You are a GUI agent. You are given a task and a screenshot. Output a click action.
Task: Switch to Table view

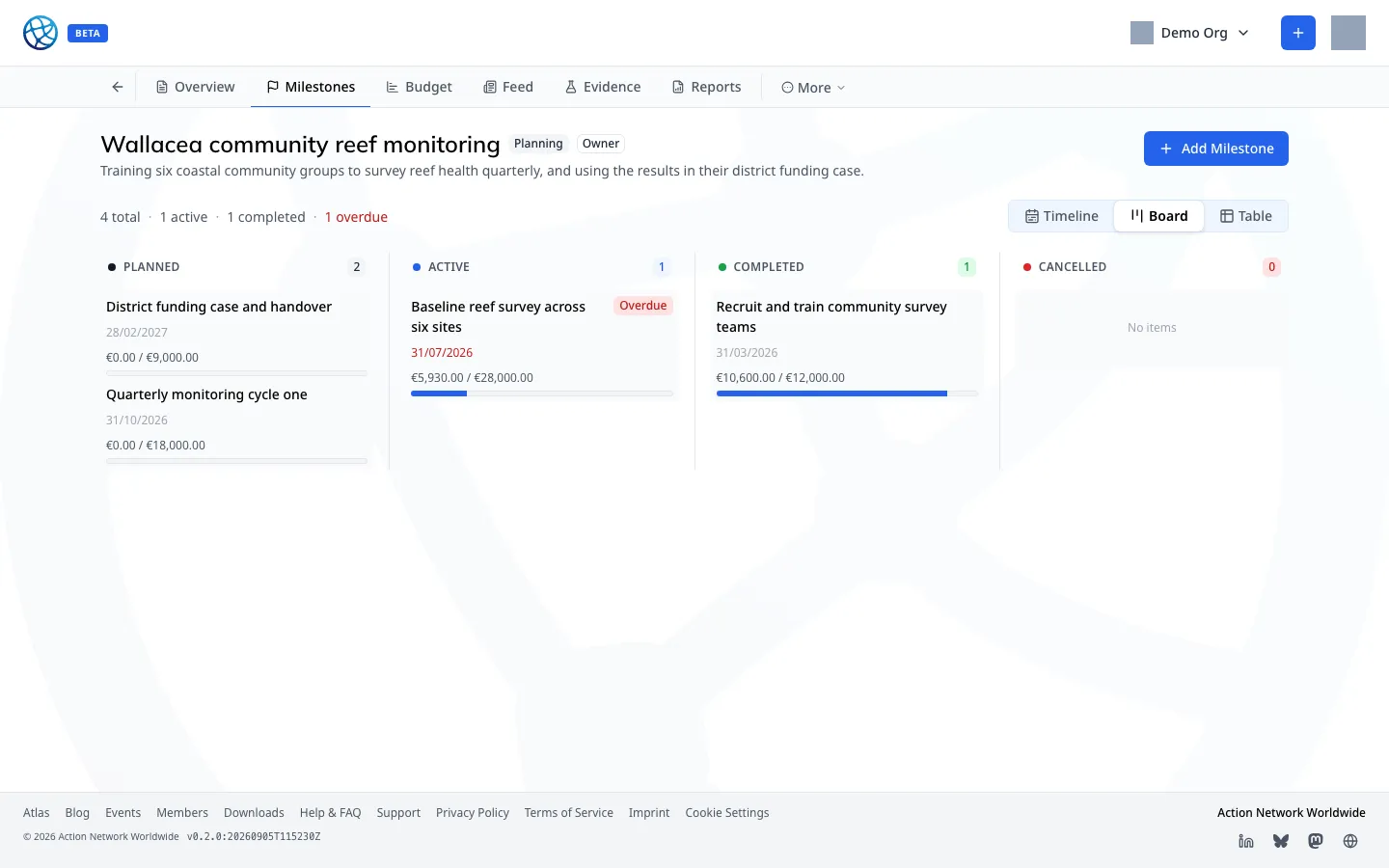pyautogui.click(x=1246, y=216)
